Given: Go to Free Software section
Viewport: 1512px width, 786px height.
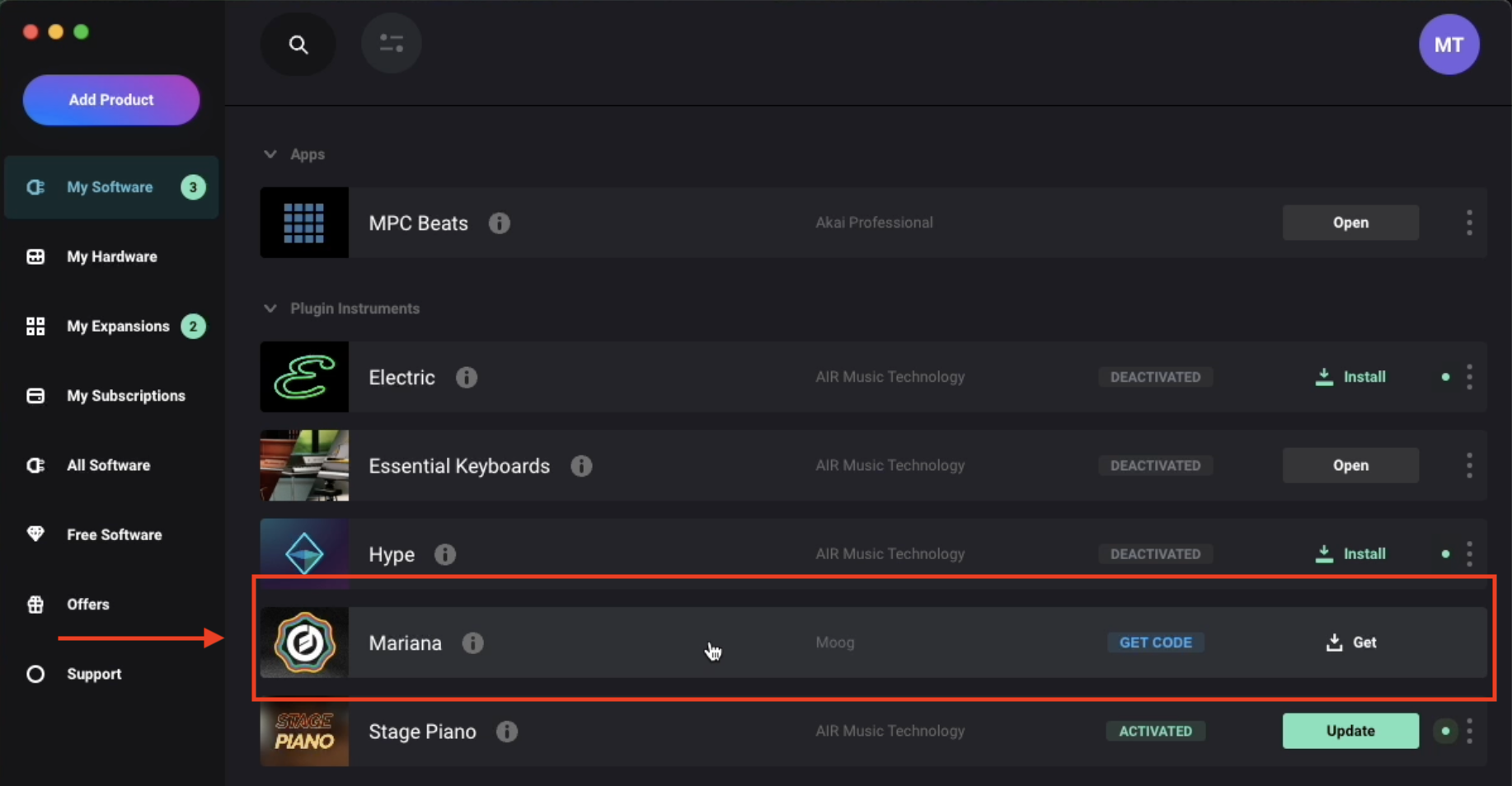Looking at the screenshot, I should coord(111,534).
